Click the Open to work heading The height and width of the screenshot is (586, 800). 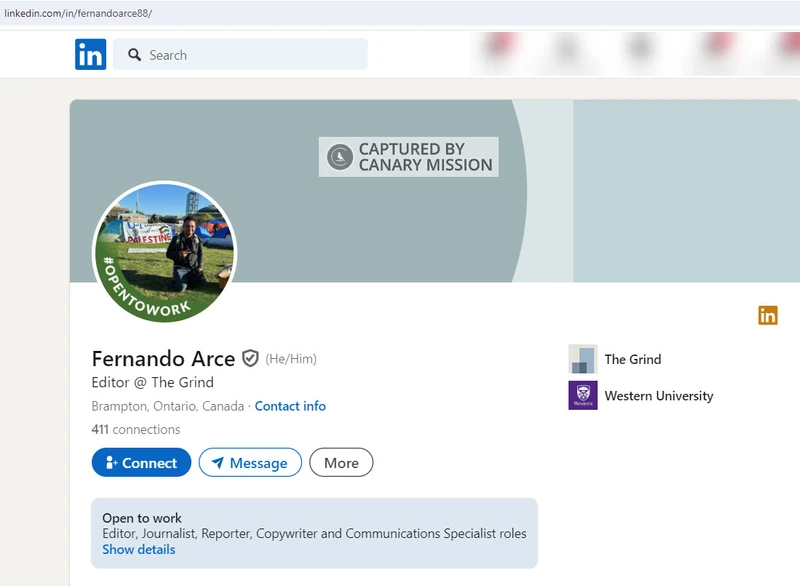pyautogui.click(x=142, y=518)
